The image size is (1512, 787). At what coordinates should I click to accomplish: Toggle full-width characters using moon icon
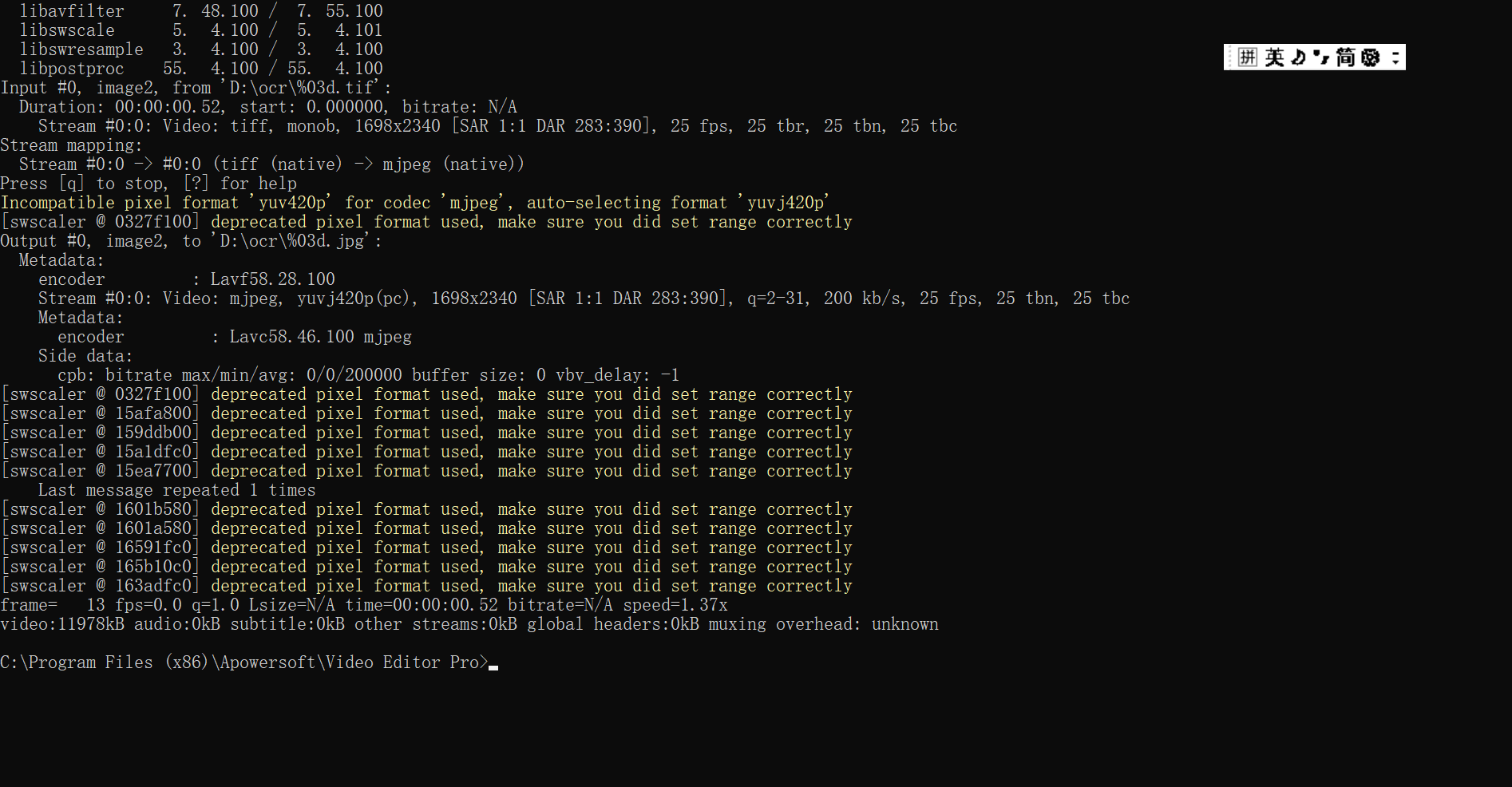(x=1297, y=57)
